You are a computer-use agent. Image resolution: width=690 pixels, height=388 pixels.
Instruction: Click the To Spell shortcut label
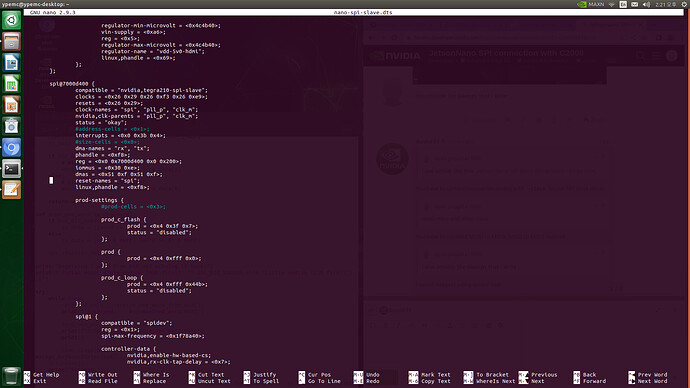266,381
